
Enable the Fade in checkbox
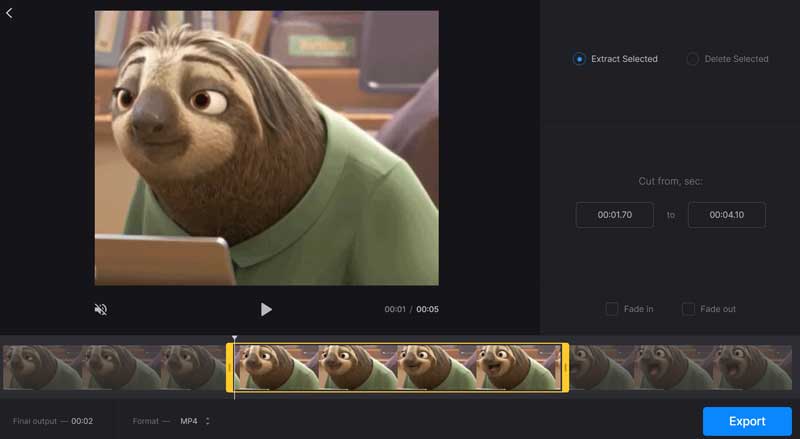point(611,309)
